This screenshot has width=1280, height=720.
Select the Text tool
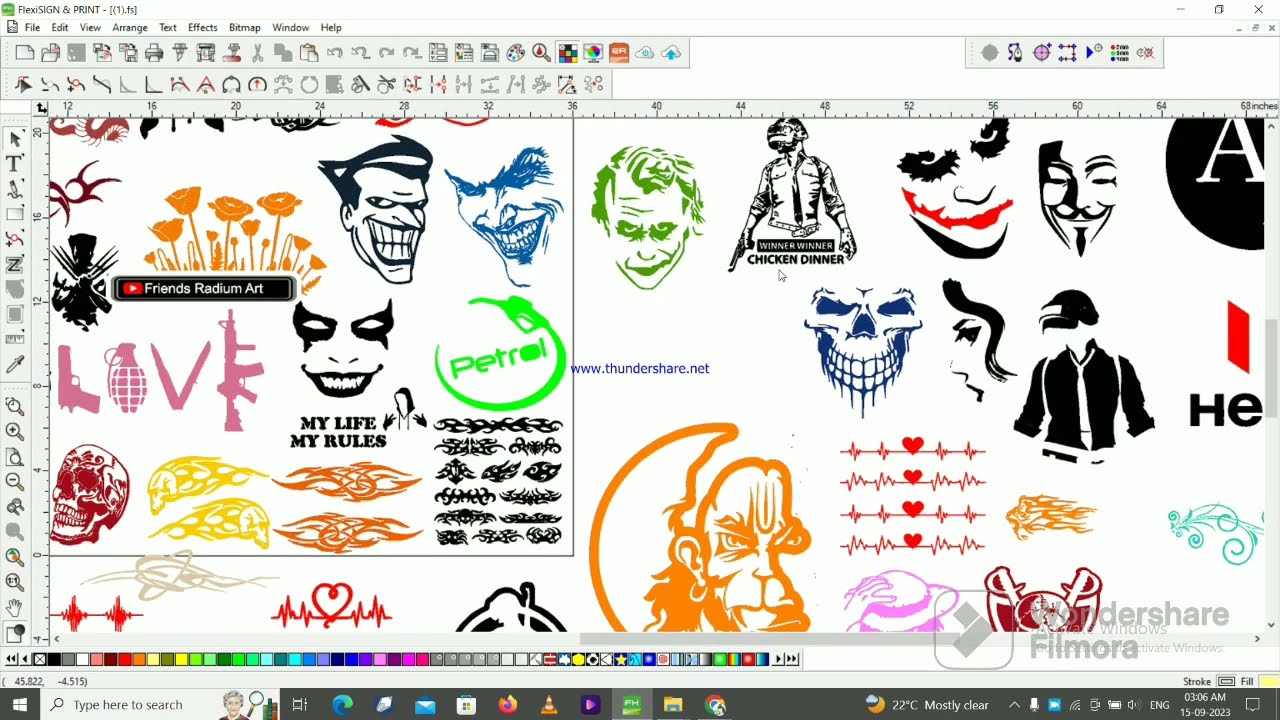click(14, 164)
